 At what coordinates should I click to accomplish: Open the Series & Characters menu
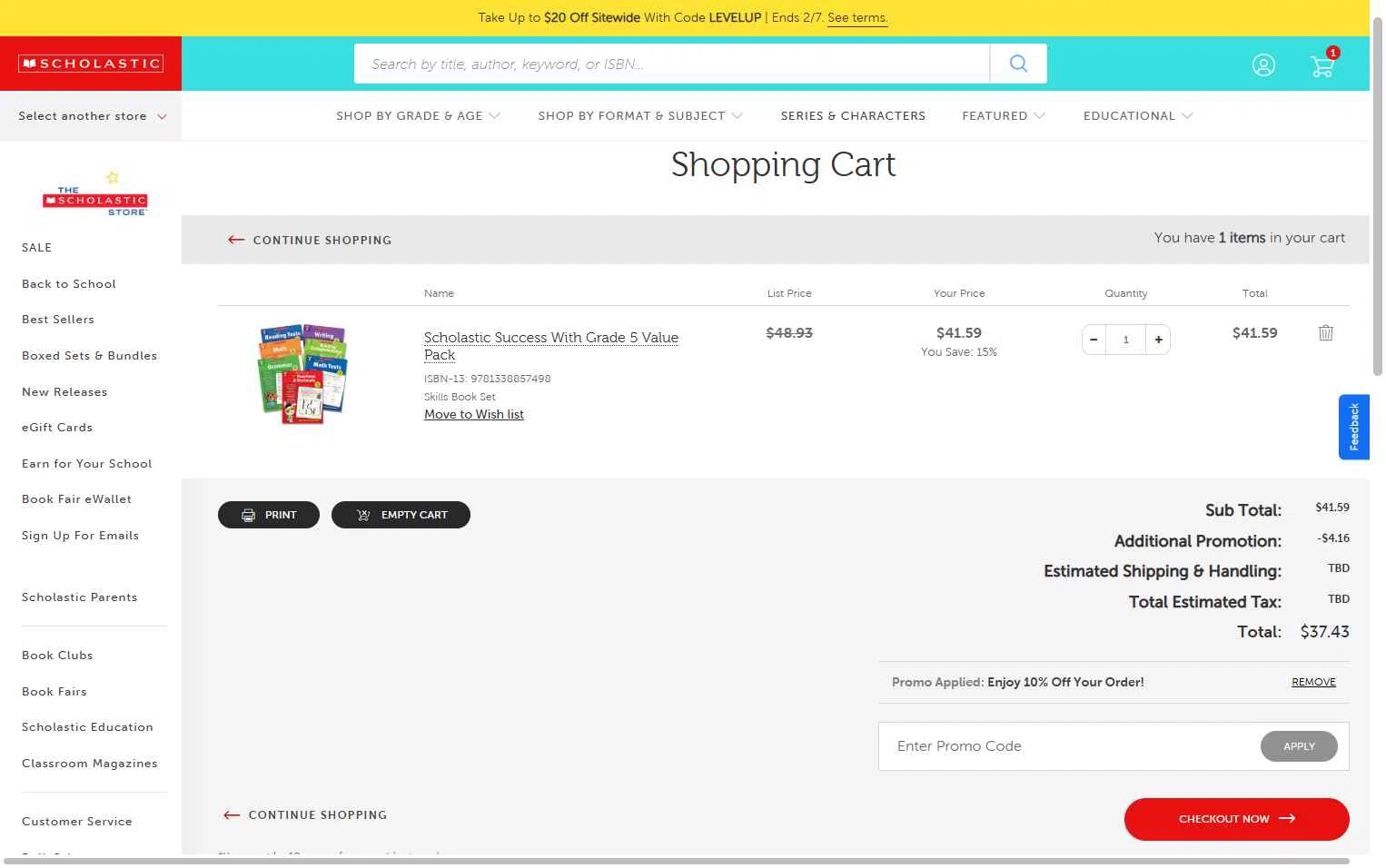[x=853, y=116]
